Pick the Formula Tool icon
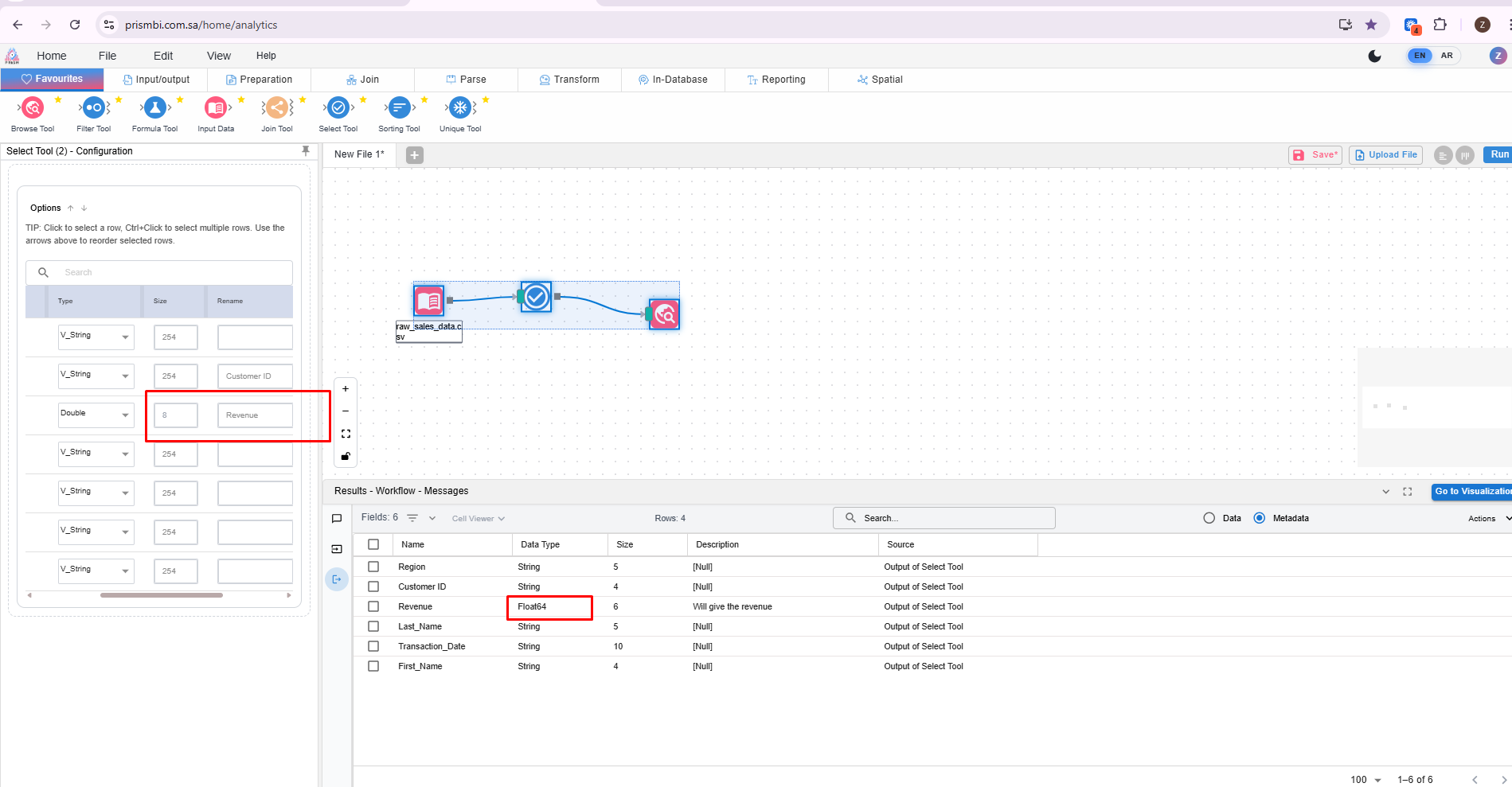Screen dimensions: 1512x787 click(154, 107)
